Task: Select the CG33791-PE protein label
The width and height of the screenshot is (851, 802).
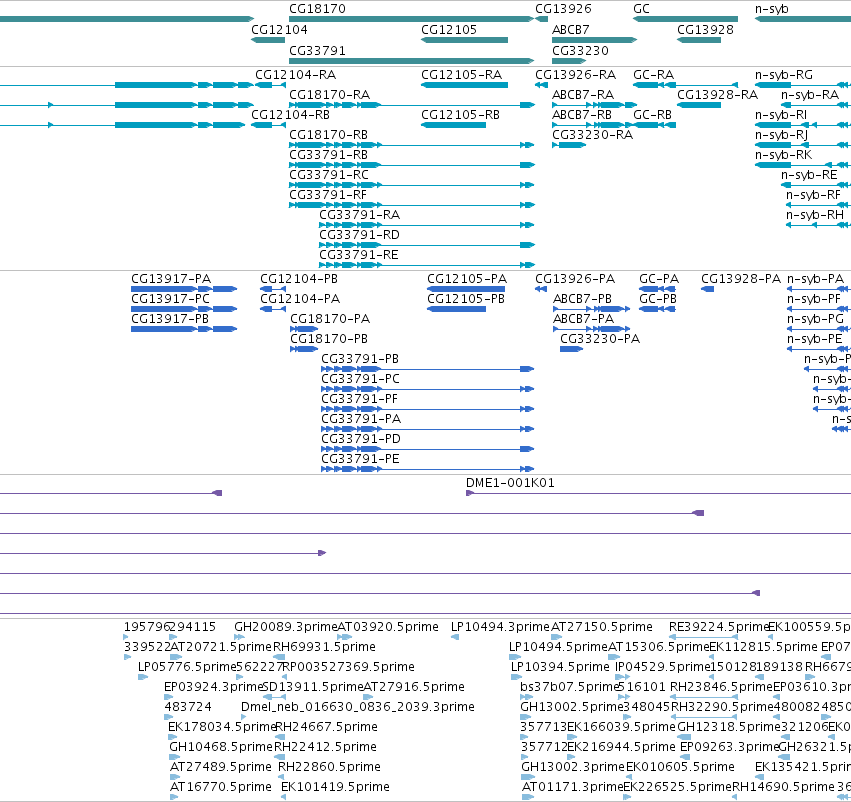Action: pyautogui.click(x=360, y=459)
